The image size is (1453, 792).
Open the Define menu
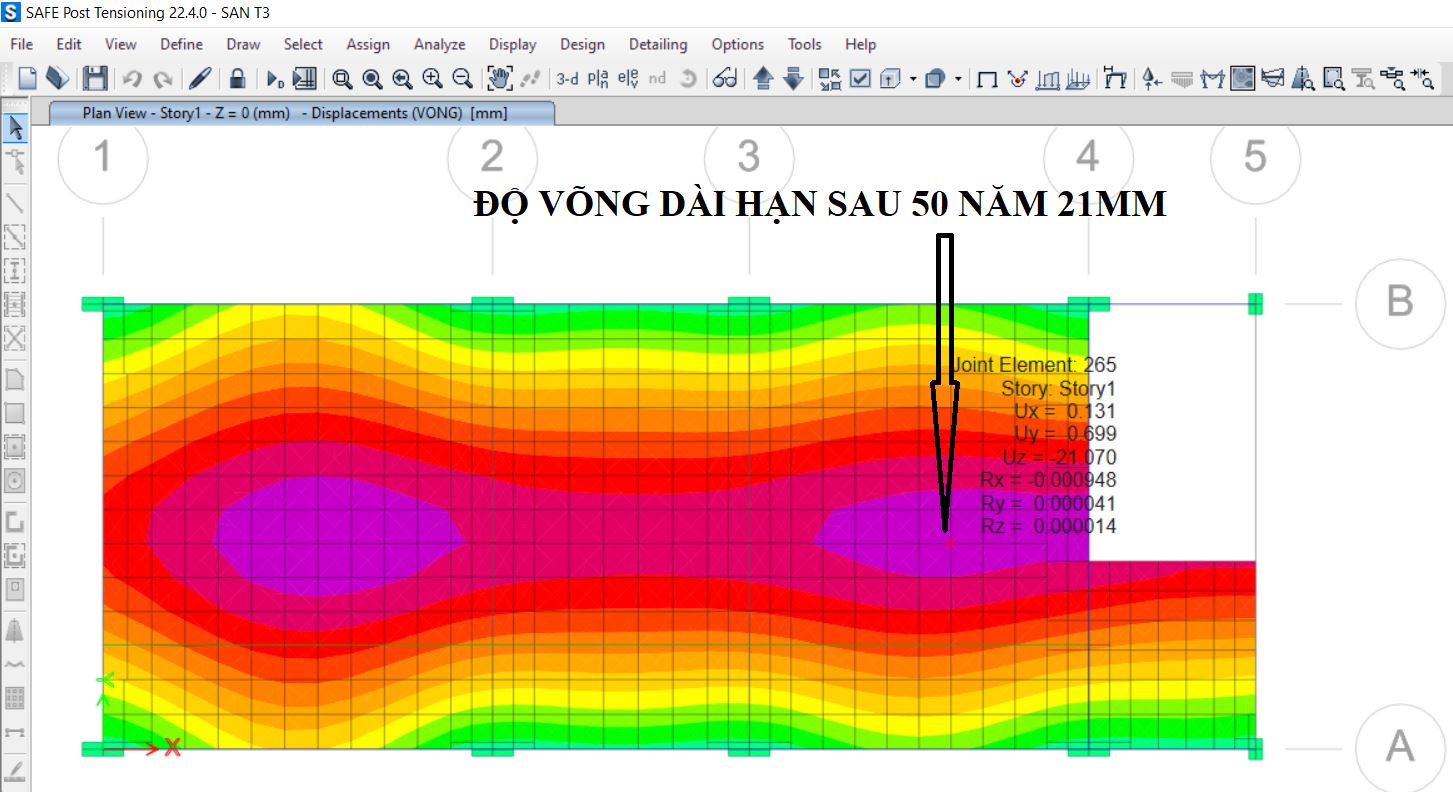coord(181,44)
